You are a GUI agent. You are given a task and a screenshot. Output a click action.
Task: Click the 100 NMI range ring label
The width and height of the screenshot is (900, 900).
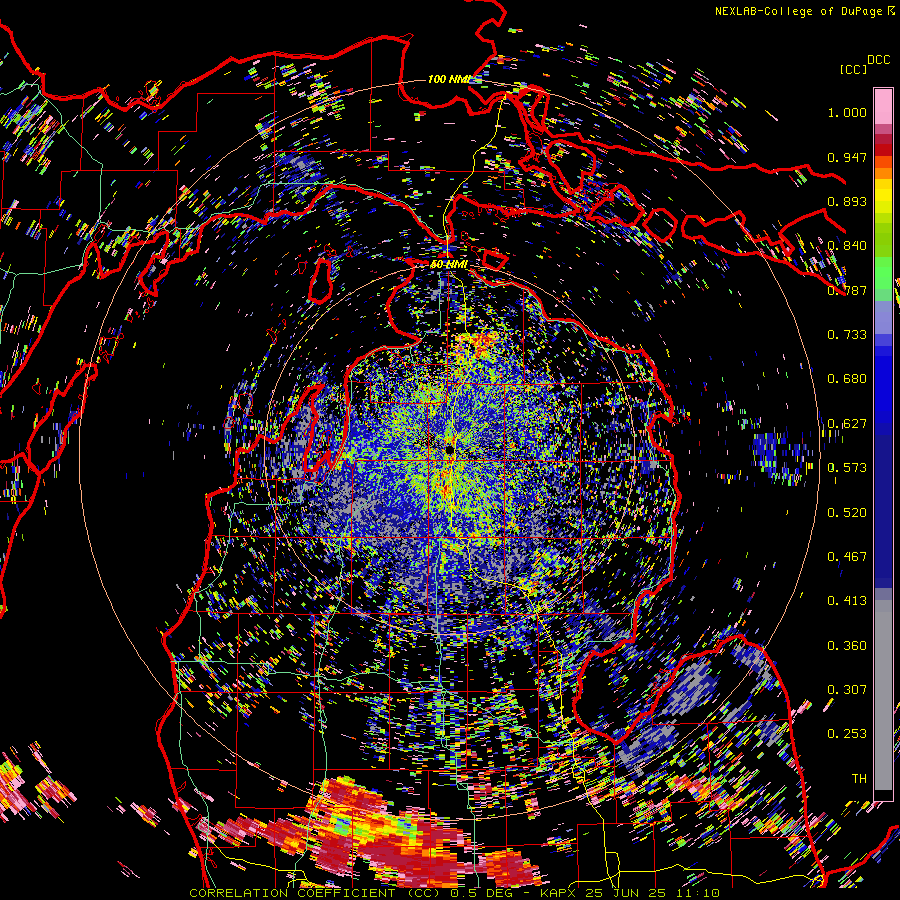tap(448, 79)
